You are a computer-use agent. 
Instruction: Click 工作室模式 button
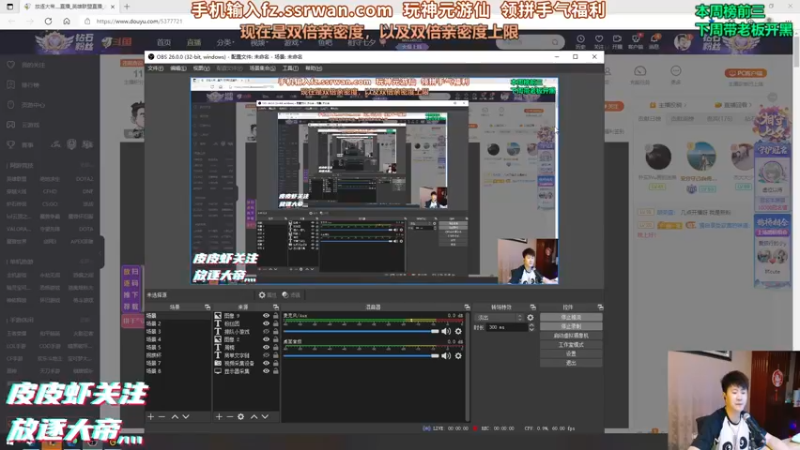click(571, 345)
